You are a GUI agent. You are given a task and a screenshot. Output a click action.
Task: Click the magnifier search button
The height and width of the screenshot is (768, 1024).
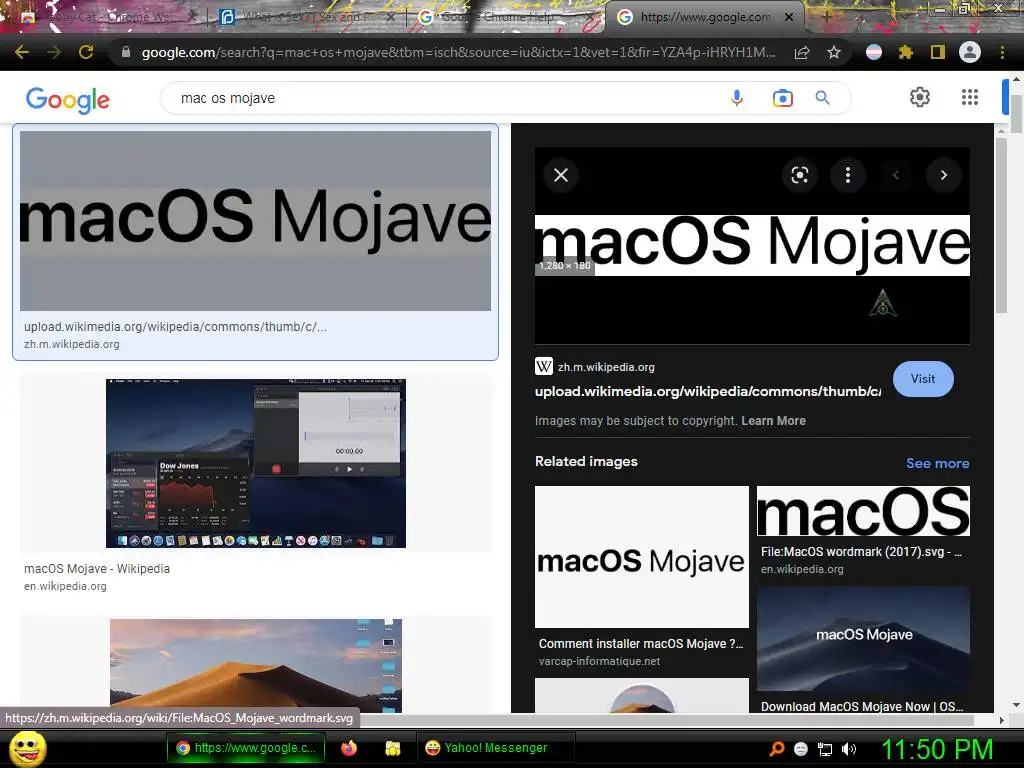point(823,98)
